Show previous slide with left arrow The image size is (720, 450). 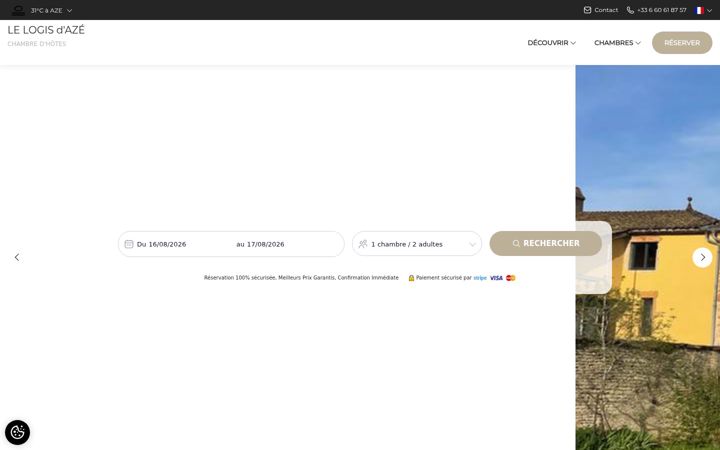tap(17, 257)
